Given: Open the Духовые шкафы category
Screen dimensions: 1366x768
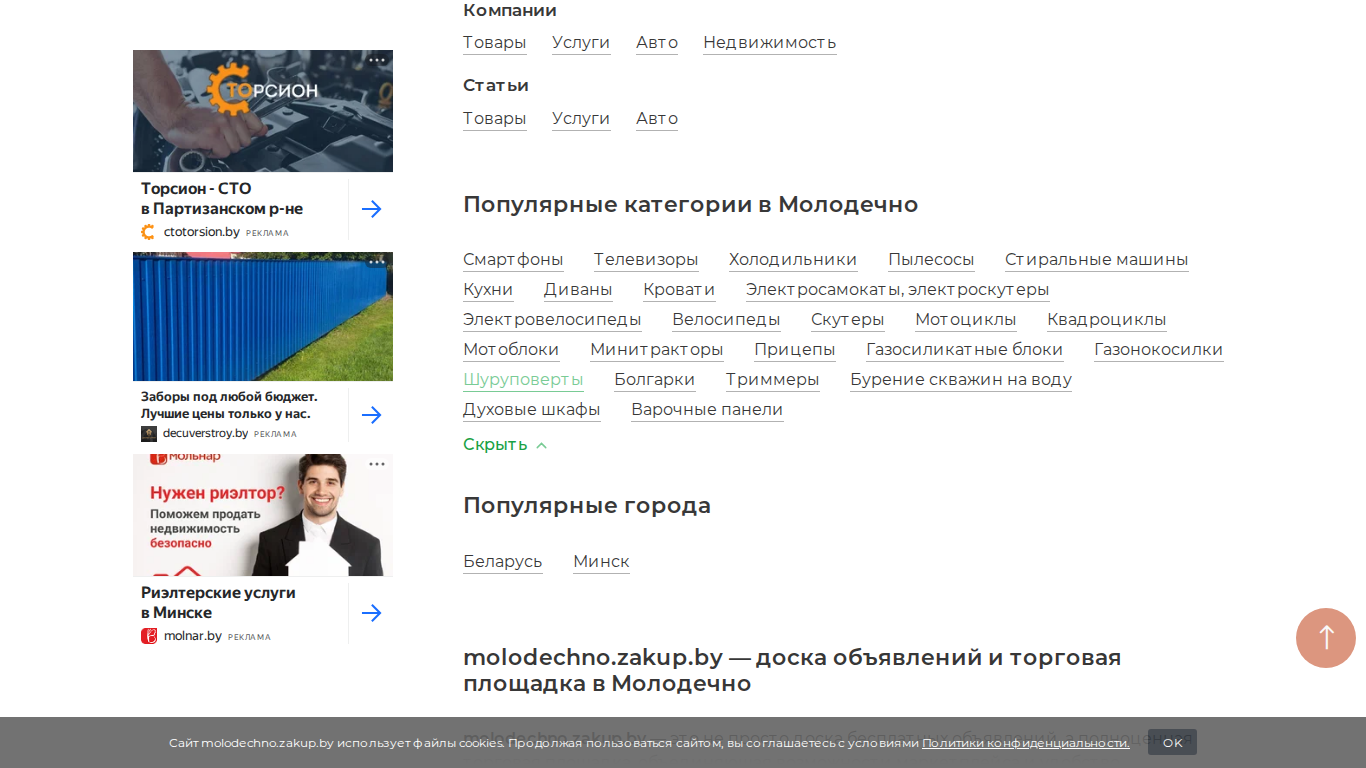Looking at the screenshot, I should 532,410.
